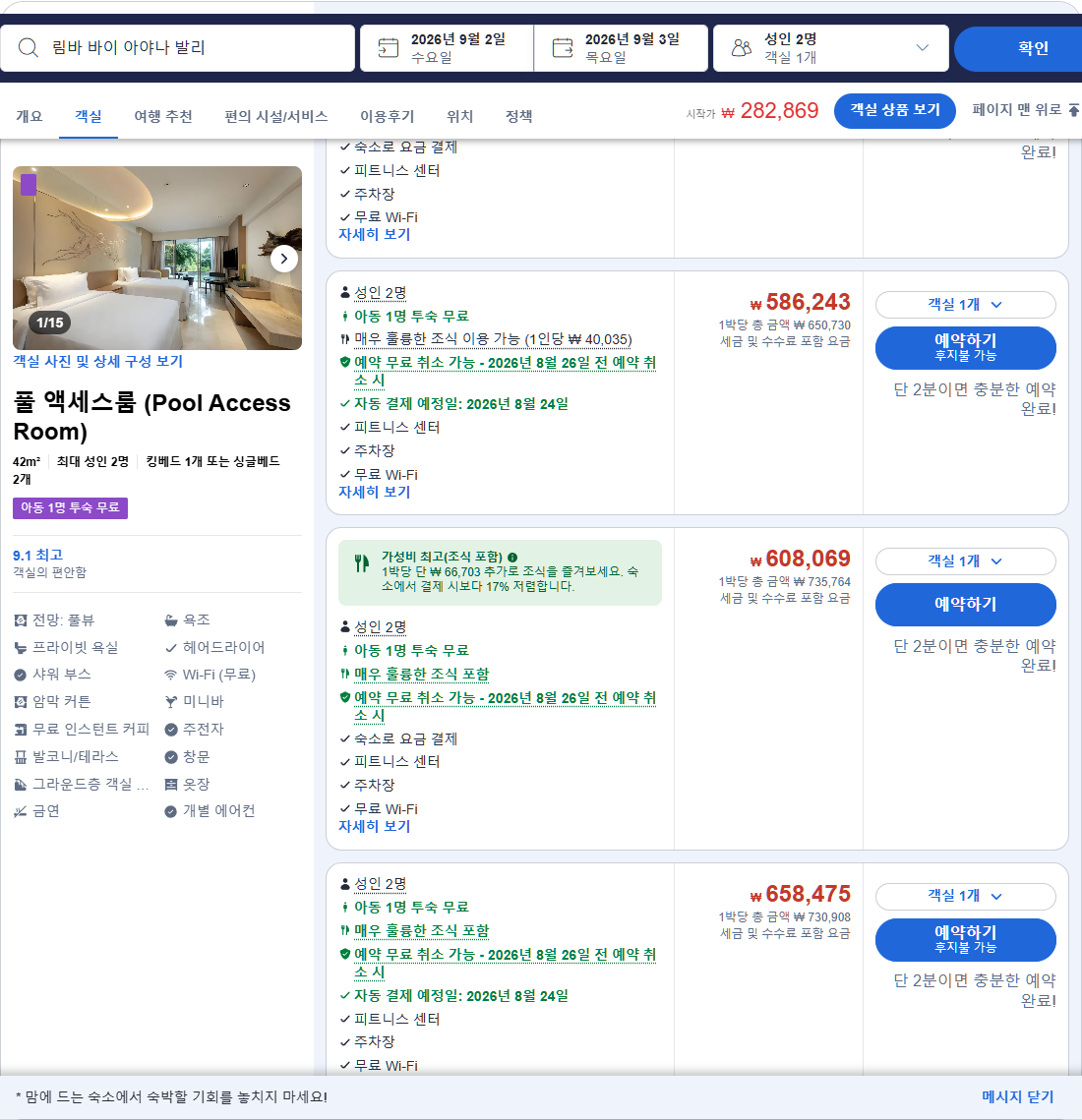Screen dimensions: 1082x1120
Task: Click the 9.1 최고 rating text
Action: tap(38, 555)
